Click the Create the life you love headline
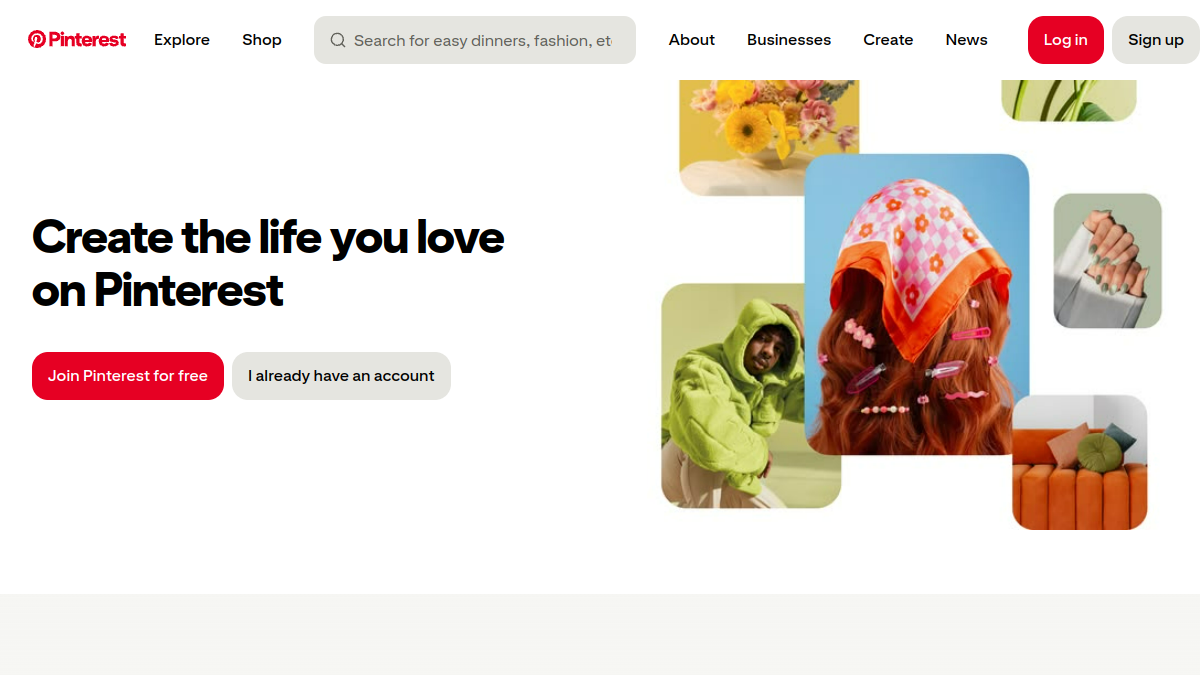This screenshot has width=1200, height=675. 268,263
